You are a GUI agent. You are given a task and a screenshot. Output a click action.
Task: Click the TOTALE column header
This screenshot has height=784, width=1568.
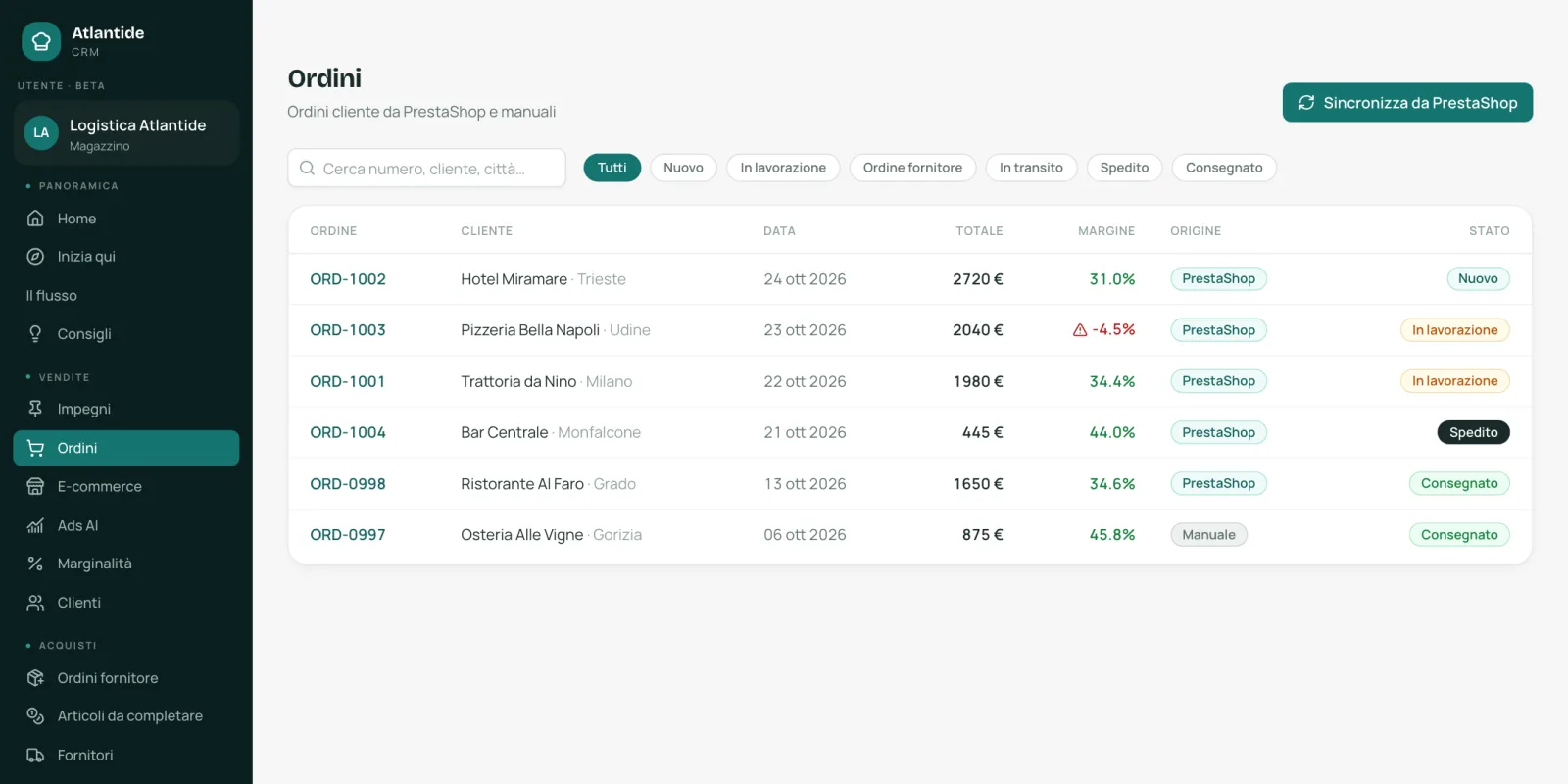(x=979, y=231)
